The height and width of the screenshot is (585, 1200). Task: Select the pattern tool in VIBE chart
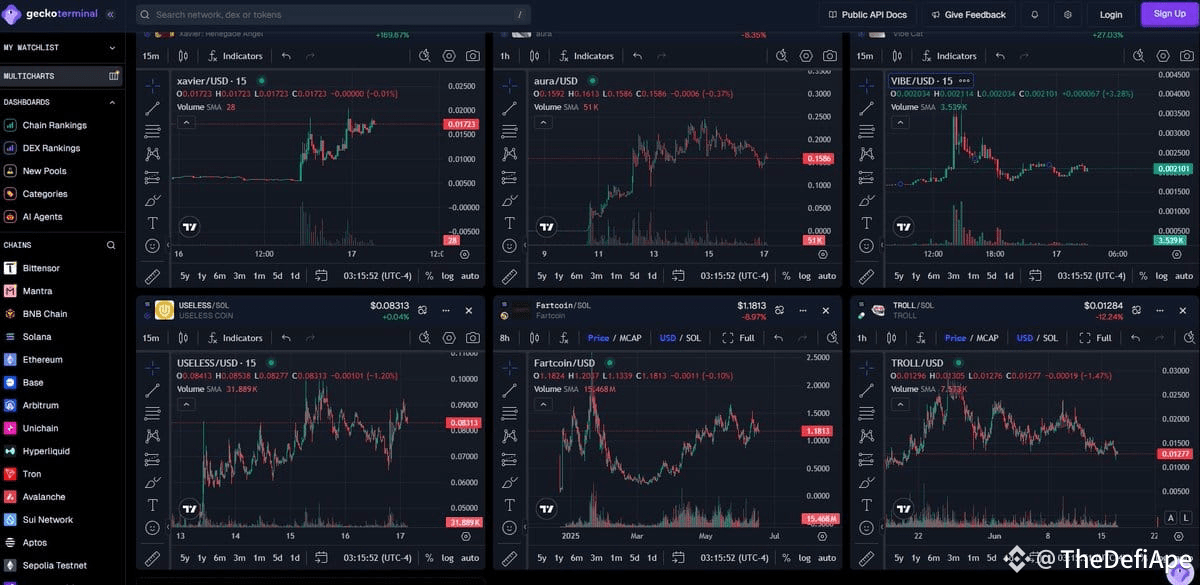coord(866,154)
